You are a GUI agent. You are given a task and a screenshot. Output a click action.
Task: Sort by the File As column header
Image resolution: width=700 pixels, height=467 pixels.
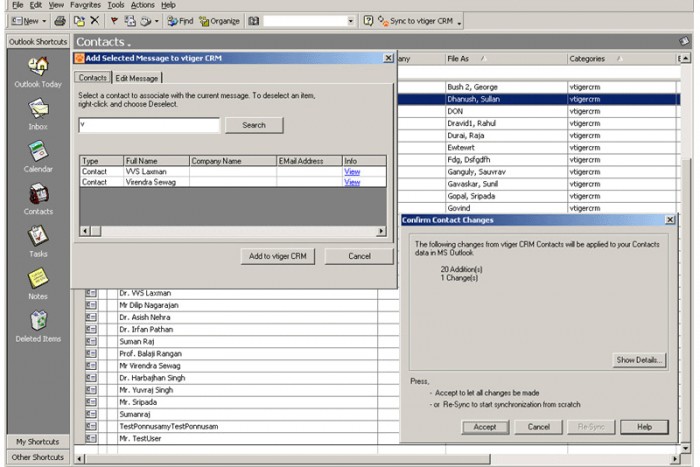506,58
